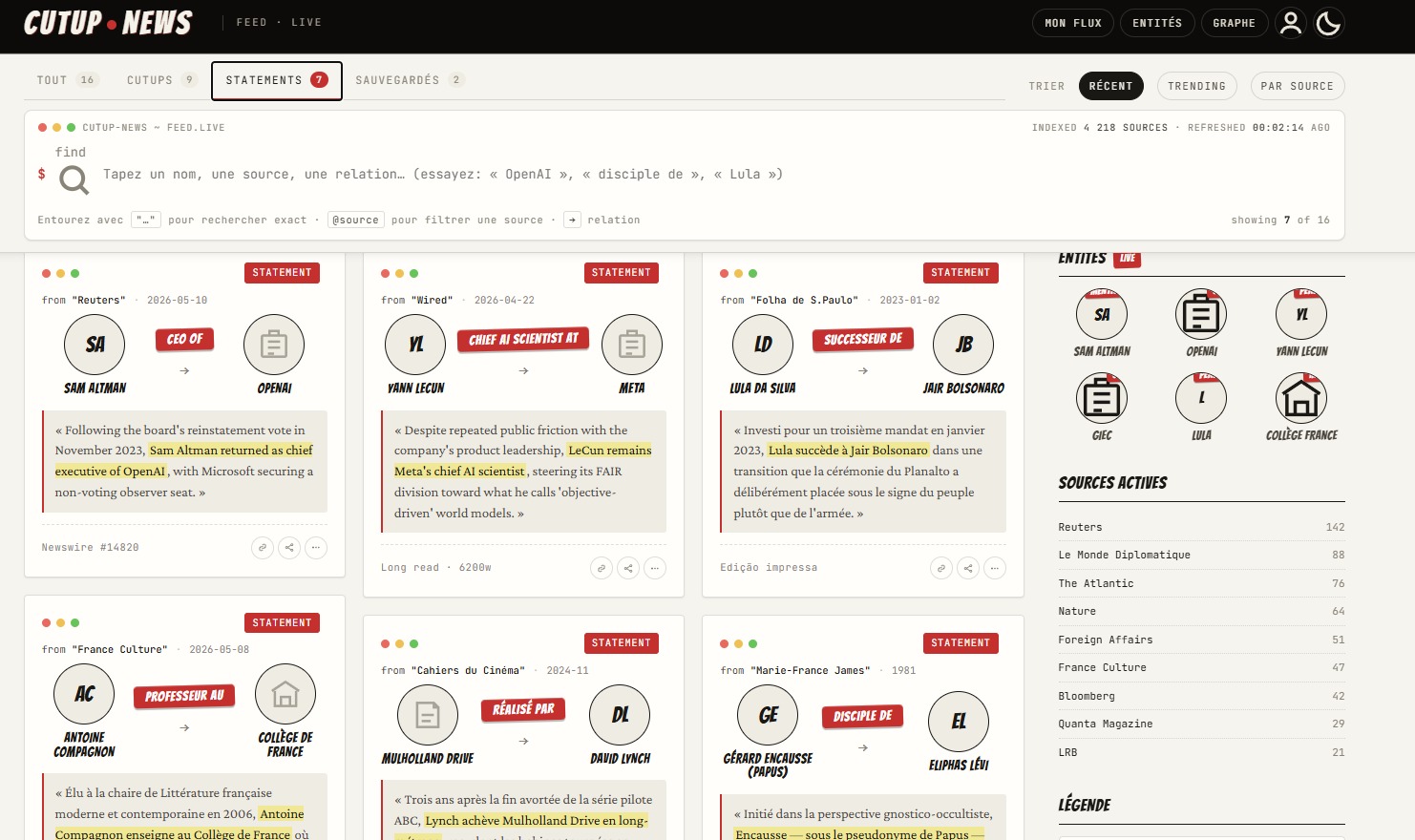The image size is (1415, 840).
Task: Share the Reuters statement card
Action: 289,547
